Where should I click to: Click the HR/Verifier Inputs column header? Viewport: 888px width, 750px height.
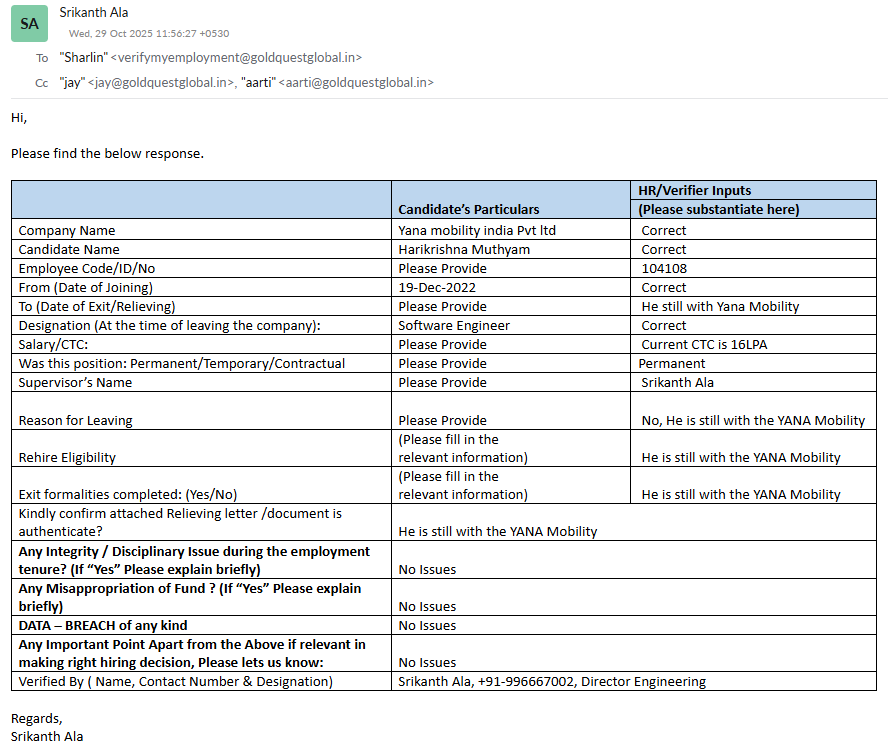click(x=694, y=190)
